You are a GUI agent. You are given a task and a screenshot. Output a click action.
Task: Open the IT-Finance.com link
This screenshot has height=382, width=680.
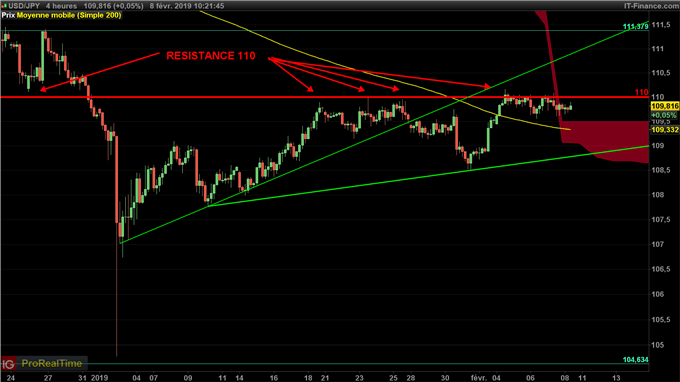651,6
